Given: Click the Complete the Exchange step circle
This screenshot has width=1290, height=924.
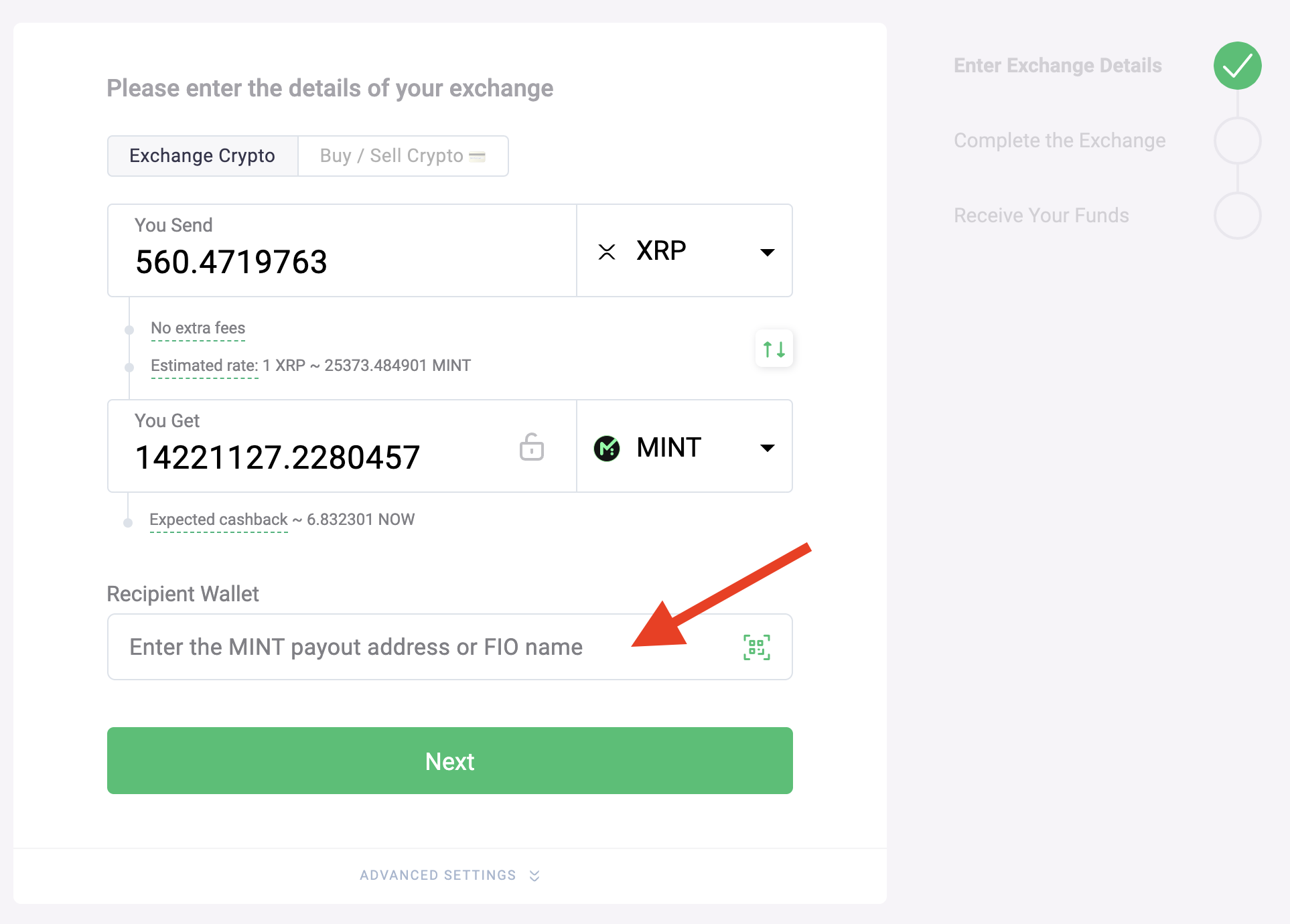Looking at the screenshot, I should [x=1237, y=141].
